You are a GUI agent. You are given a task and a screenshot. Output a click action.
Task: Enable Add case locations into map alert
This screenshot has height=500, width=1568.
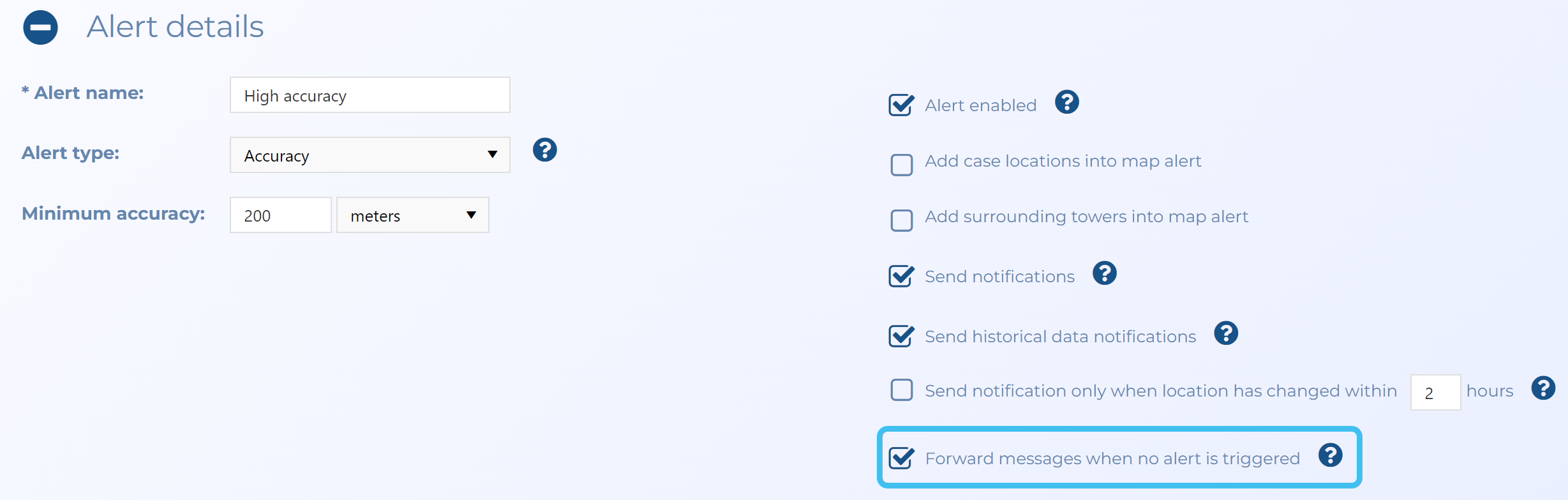click(x=901, y=165)
